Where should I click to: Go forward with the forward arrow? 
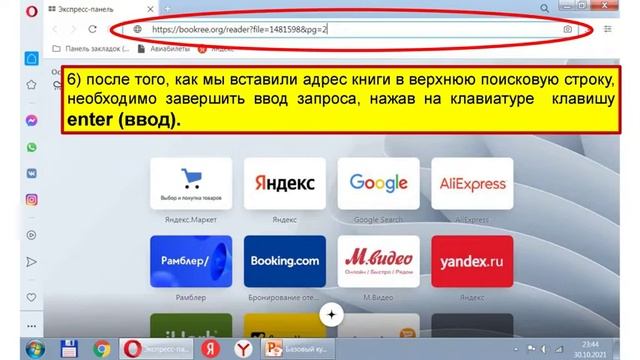[73, 29]
